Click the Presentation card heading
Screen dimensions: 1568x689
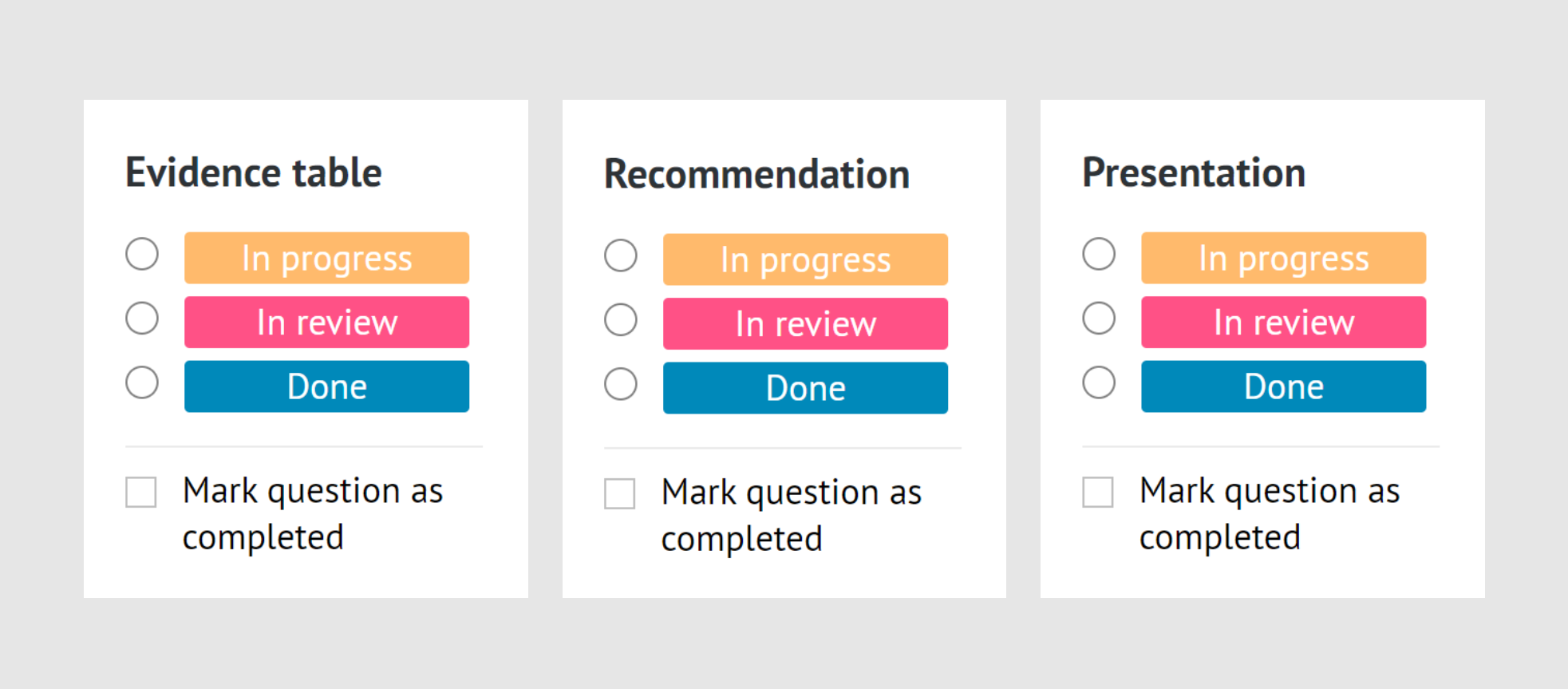(1194, 172)
